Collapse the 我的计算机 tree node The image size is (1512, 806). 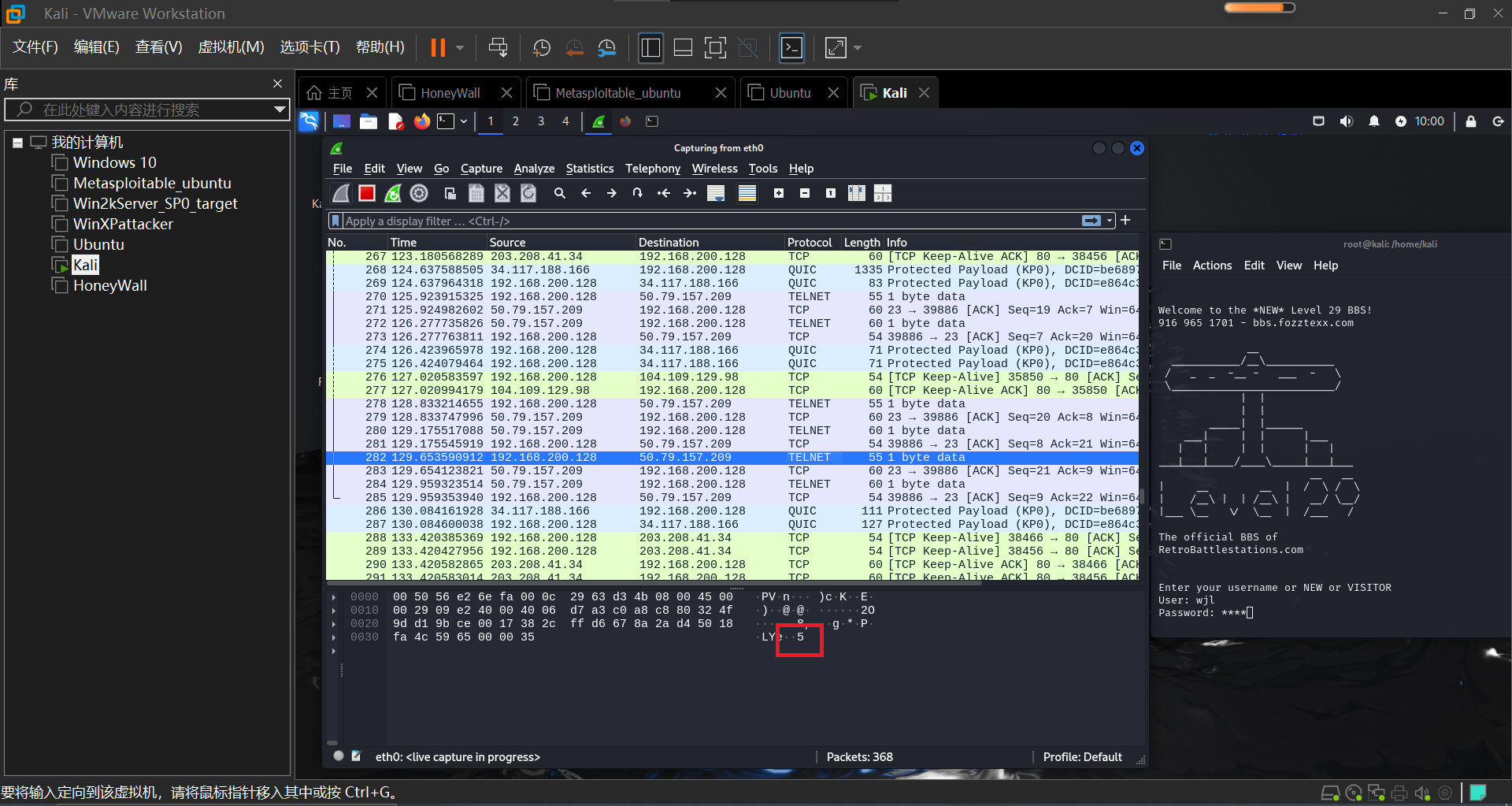point(17,143)
